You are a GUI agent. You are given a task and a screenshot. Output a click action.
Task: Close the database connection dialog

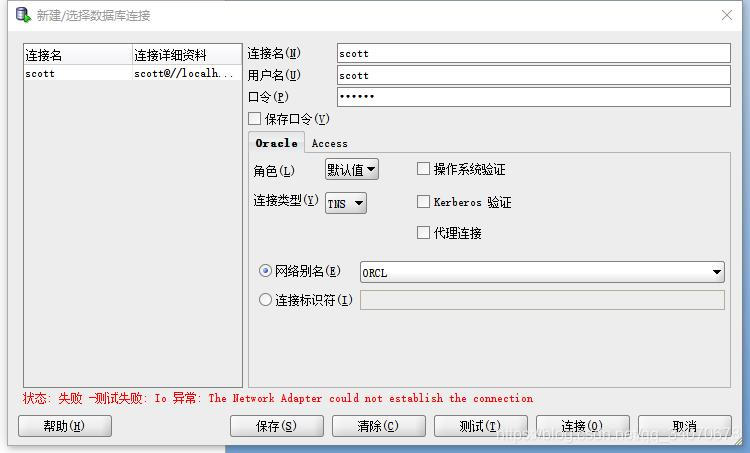(727, 15)
